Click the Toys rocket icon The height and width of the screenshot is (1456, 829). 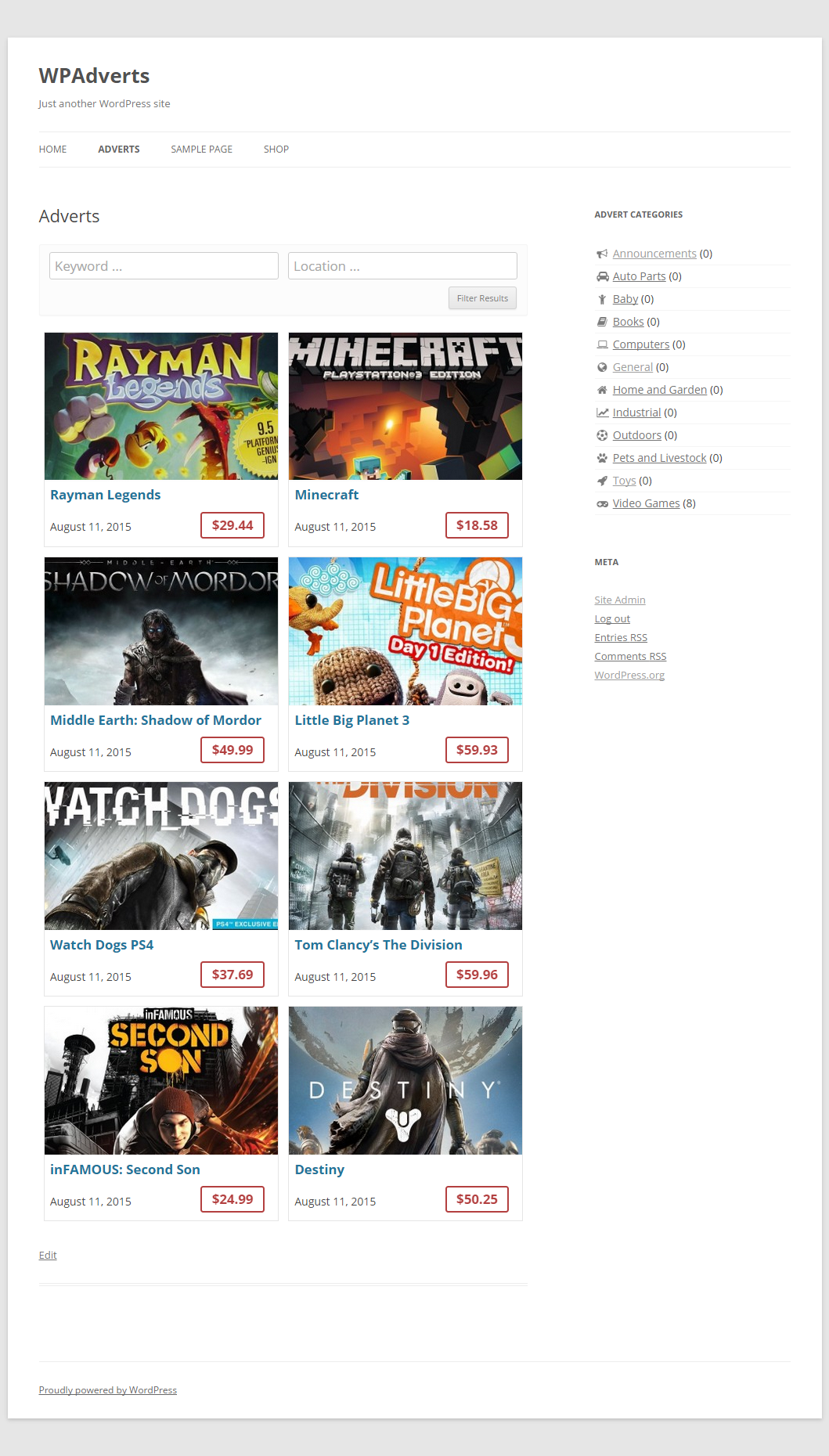click(602, 481)
